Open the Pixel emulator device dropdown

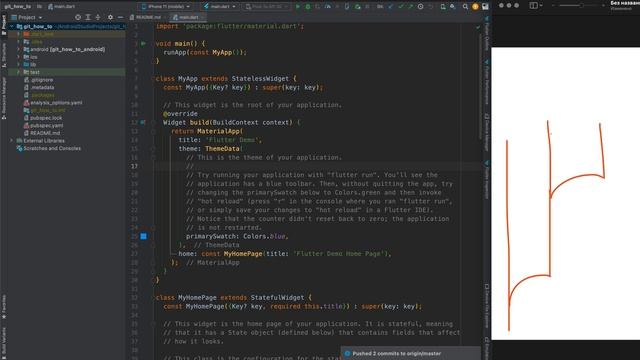[x=266, y=7]
